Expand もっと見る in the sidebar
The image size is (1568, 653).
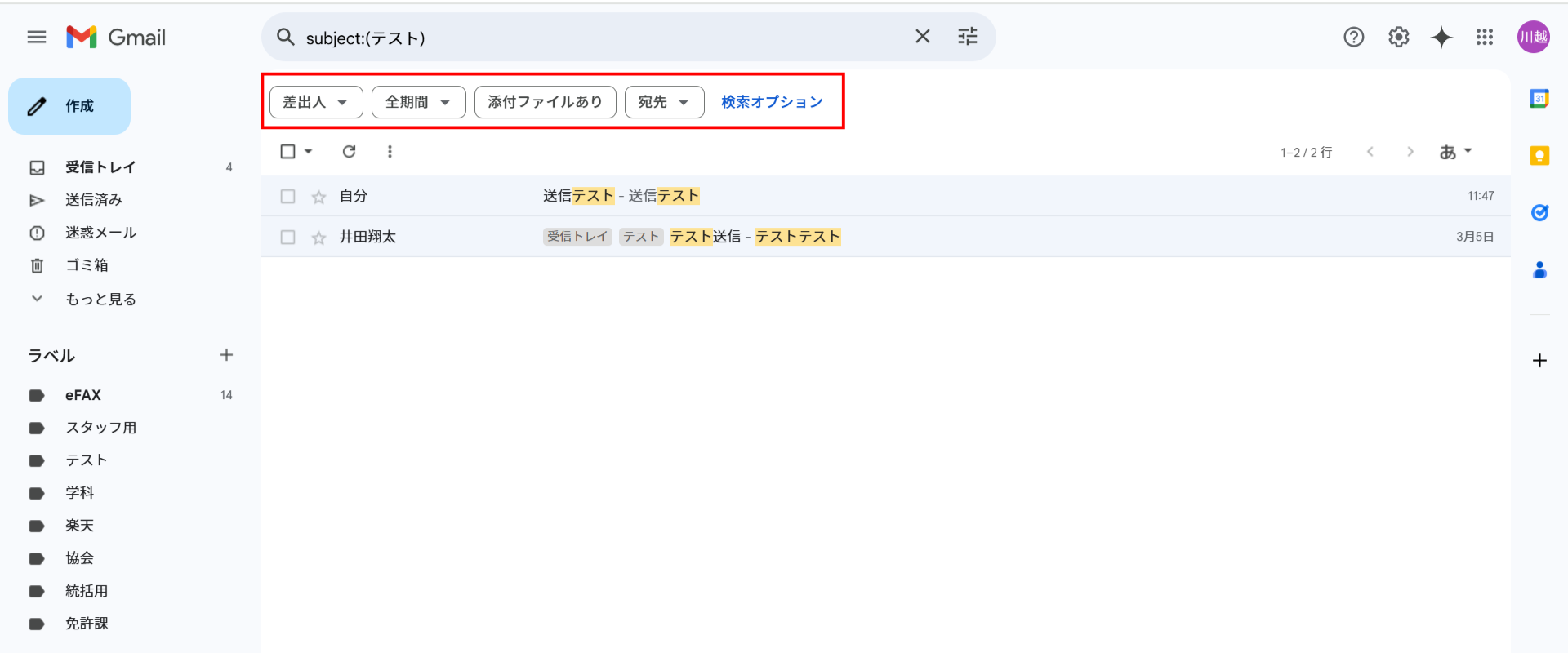[100, 299]
